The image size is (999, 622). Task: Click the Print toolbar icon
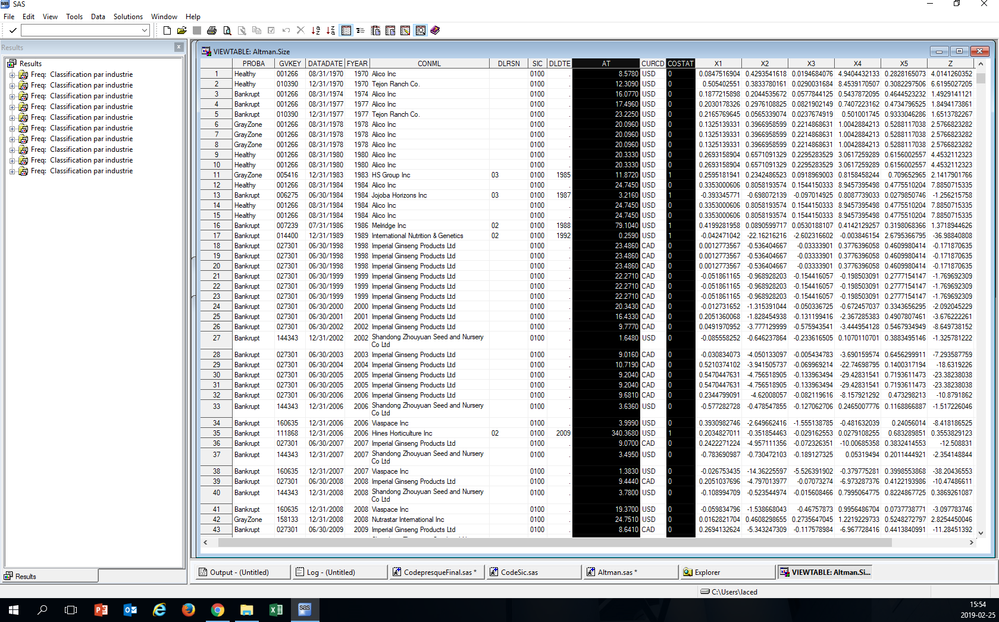coord(212,31)
